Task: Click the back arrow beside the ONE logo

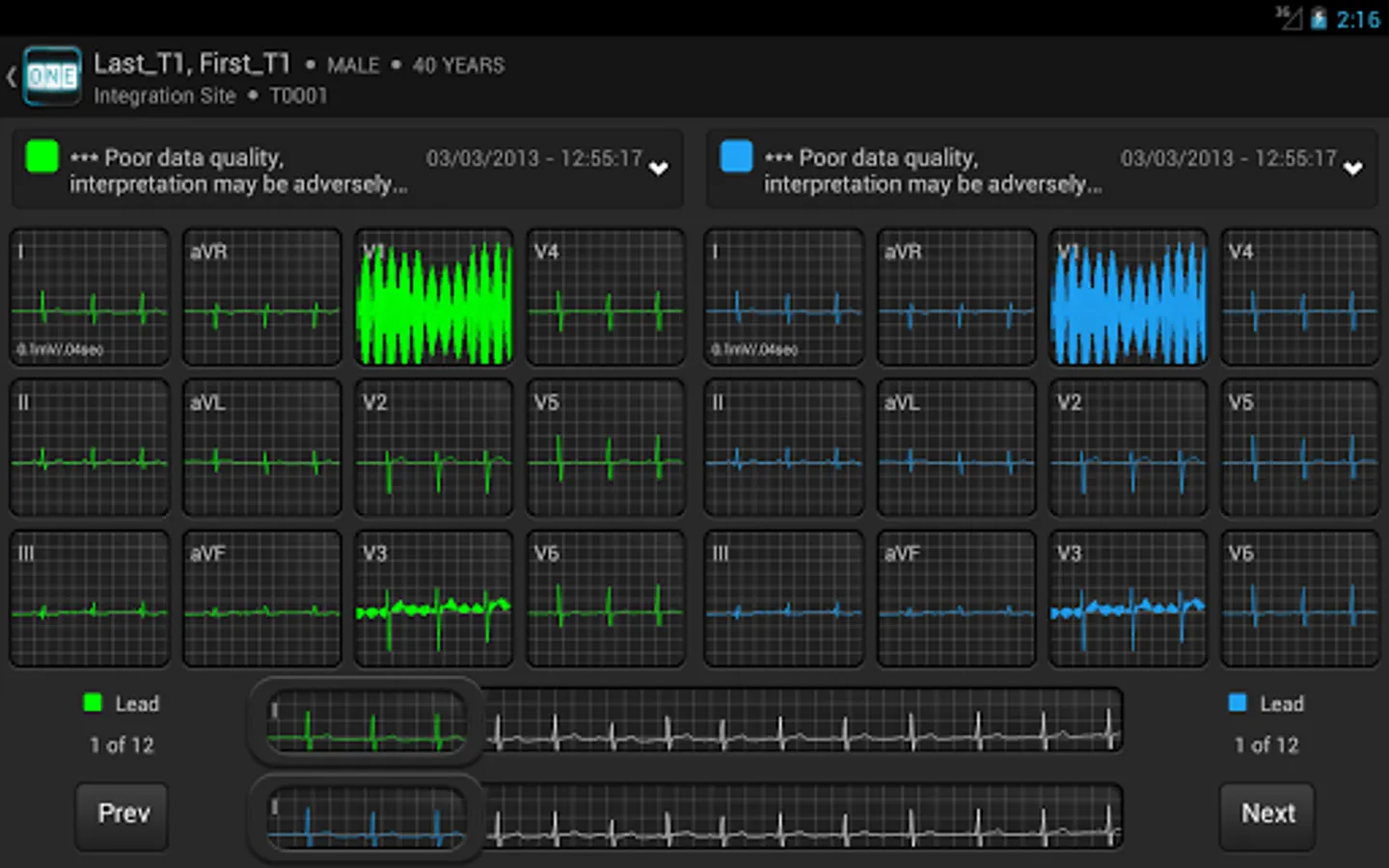Action: point(12,77)
